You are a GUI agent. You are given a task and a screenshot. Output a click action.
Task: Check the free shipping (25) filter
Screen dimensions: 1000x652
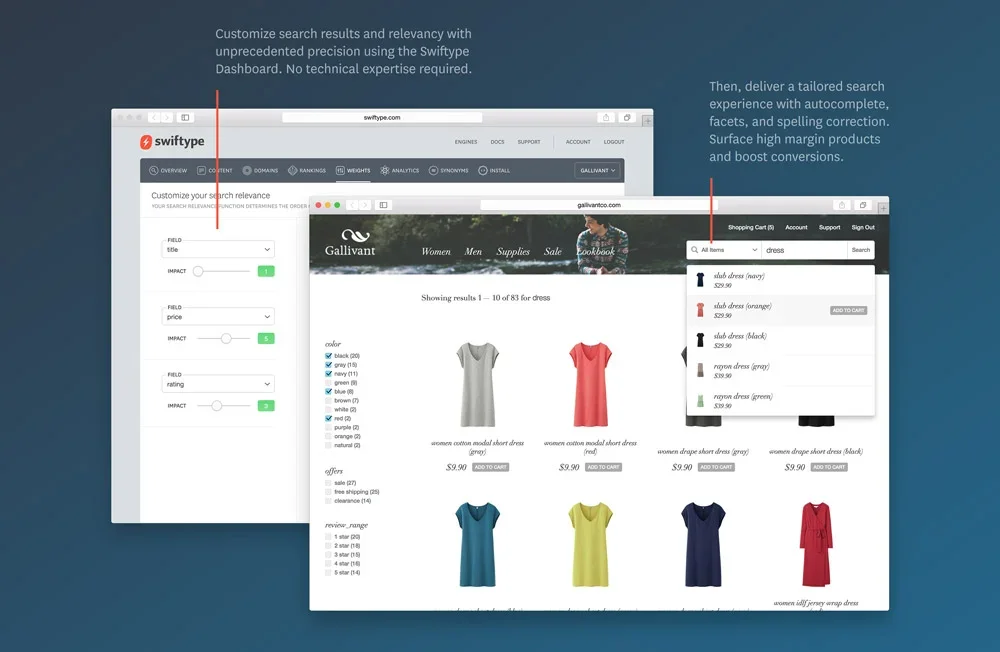coord(328,492)
